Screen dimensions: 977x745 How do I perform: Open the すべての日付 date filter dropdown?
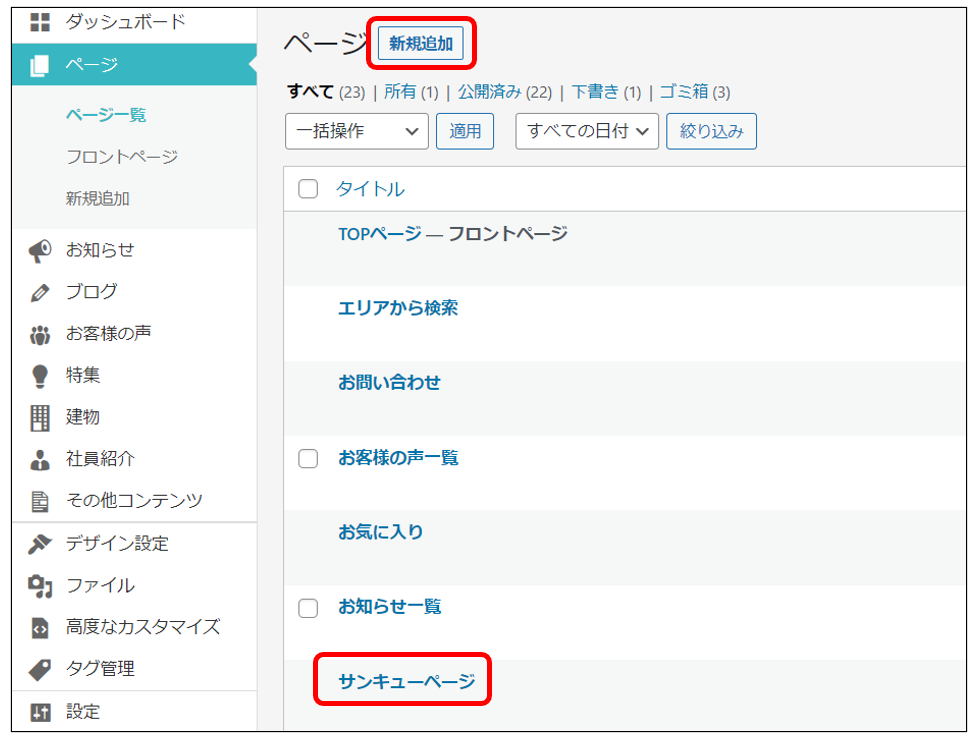pos(587,131)
